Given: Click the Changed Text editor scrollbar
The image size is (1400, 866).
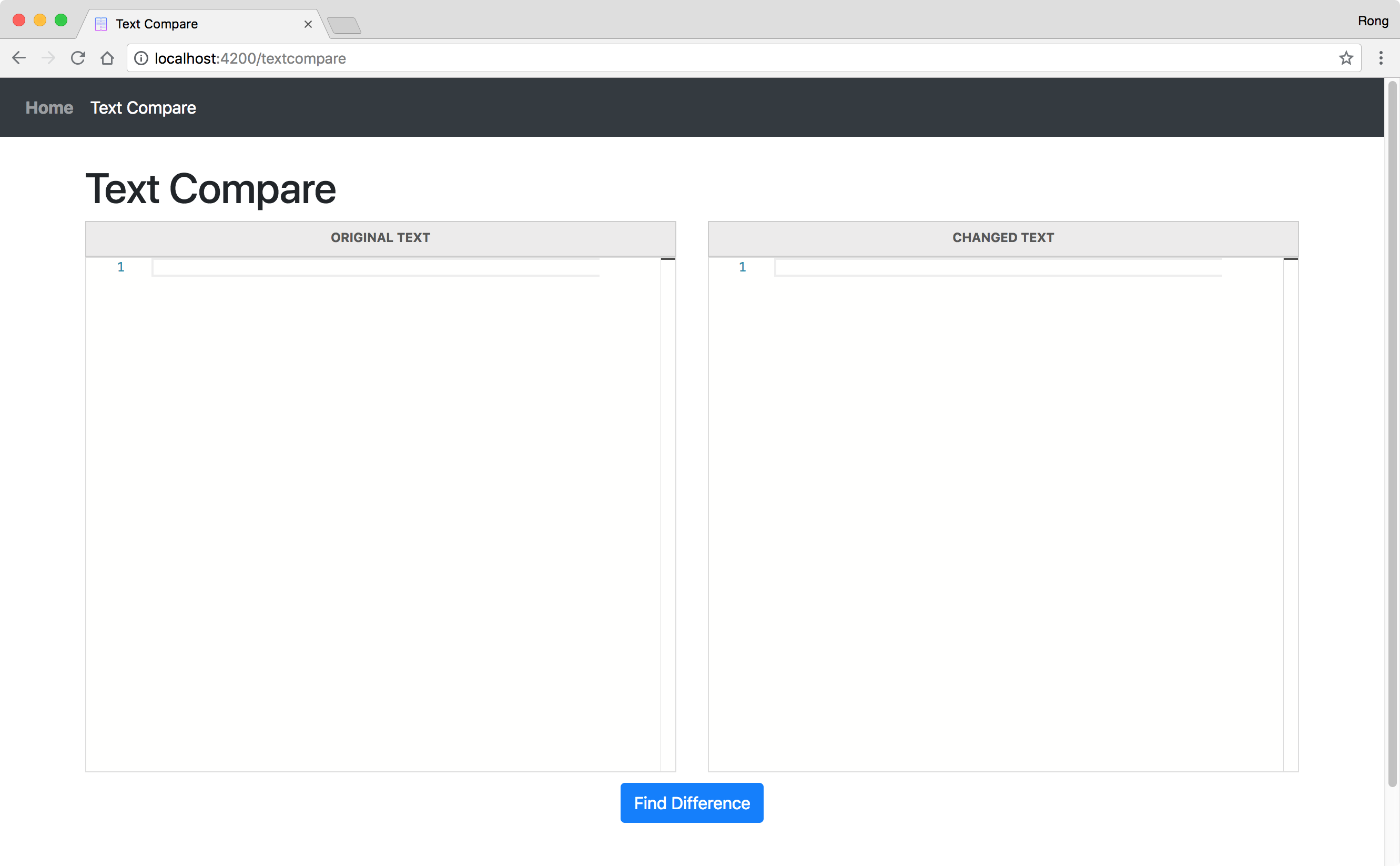Looking at the screenshot, I should point(1291,260).
